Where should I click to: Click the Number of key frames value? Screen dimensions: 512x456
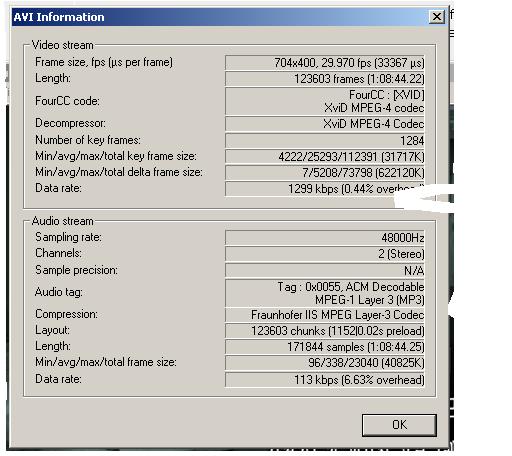(325, 140)
